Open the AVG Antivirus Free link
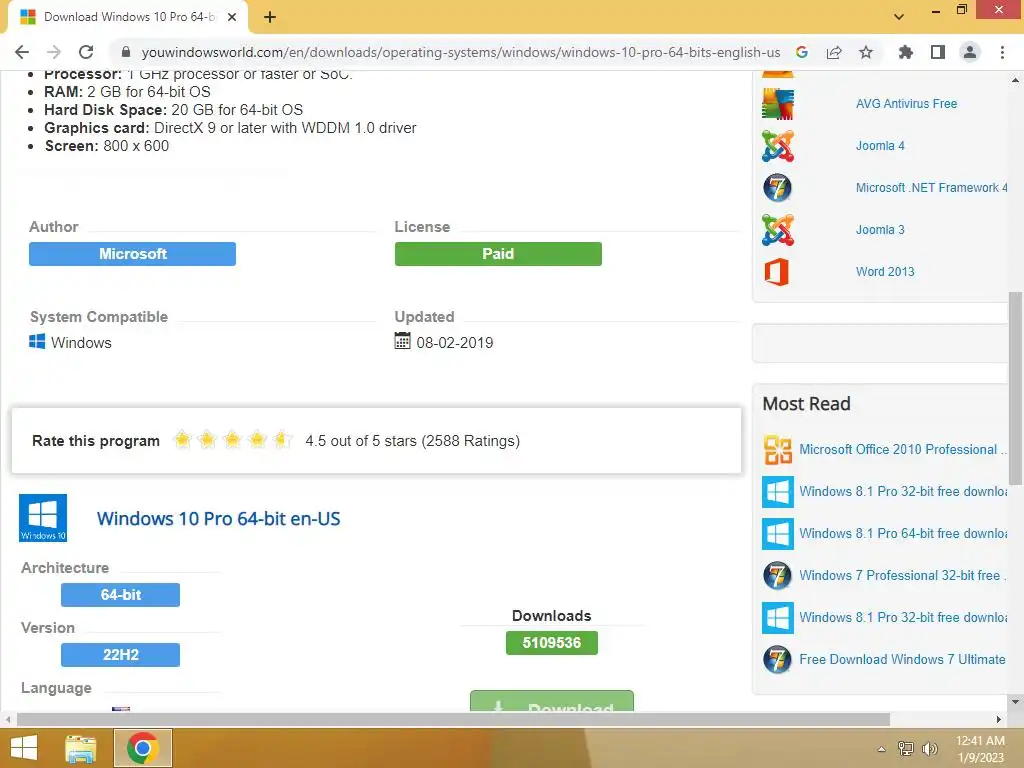The width and height of the screenshot is (1024, 768). [906, 104]
